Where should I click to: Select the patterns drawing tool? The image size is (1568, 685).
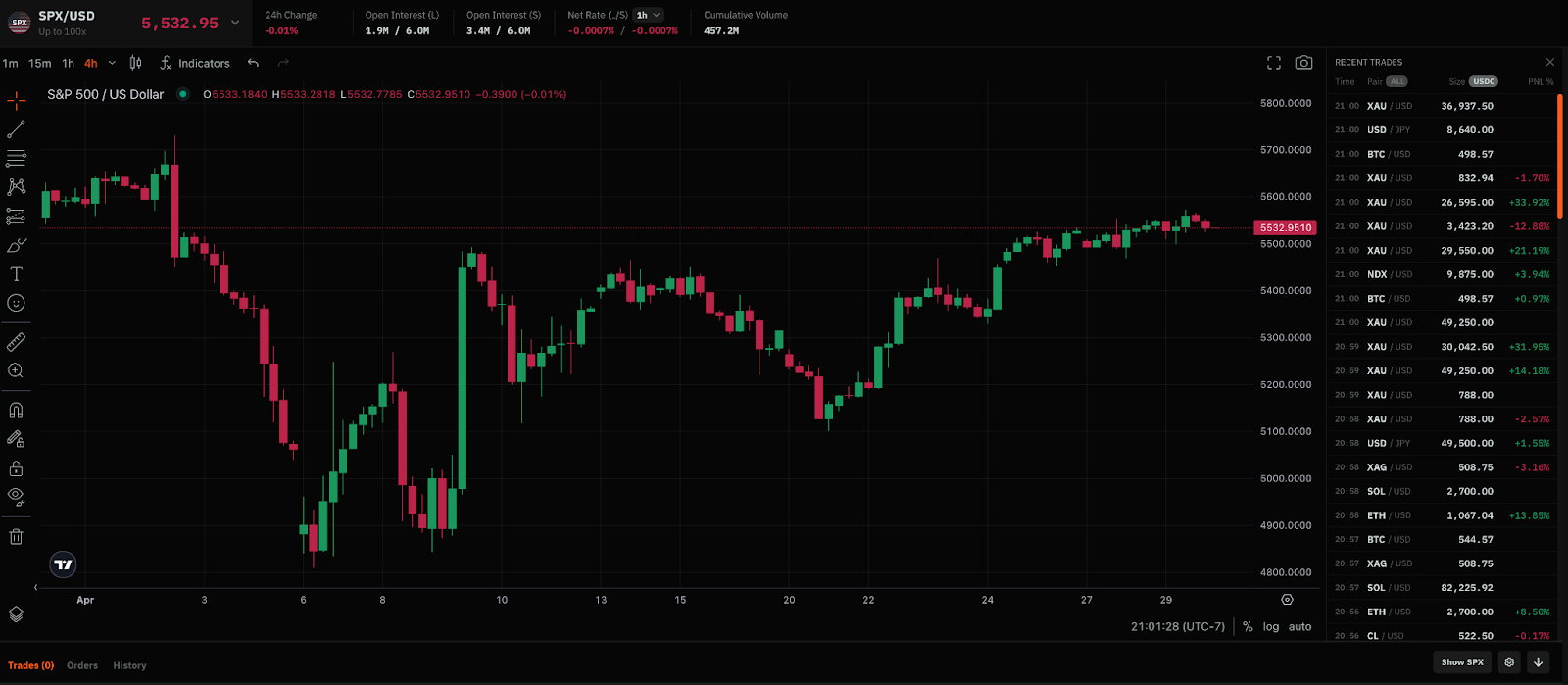(x=17, y=186)
